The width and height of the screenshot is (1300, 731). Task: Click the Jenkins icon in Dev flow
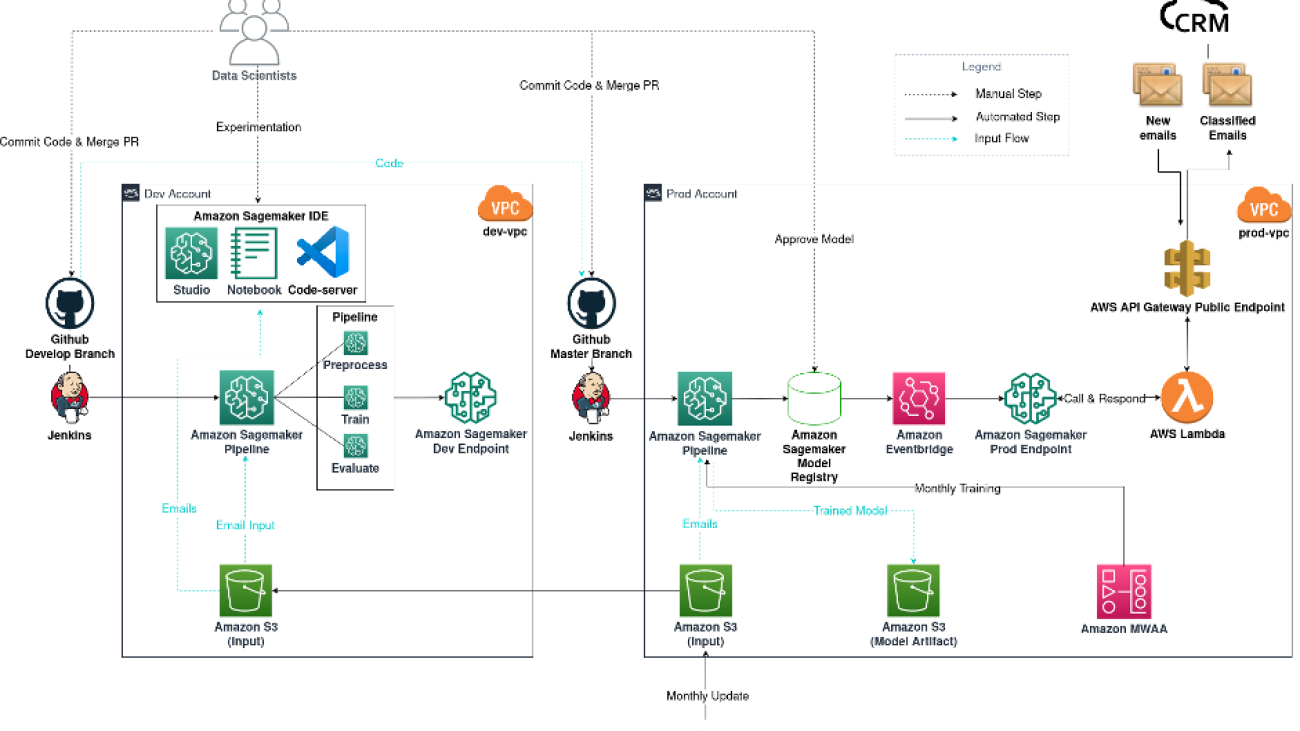click(70, 397)
